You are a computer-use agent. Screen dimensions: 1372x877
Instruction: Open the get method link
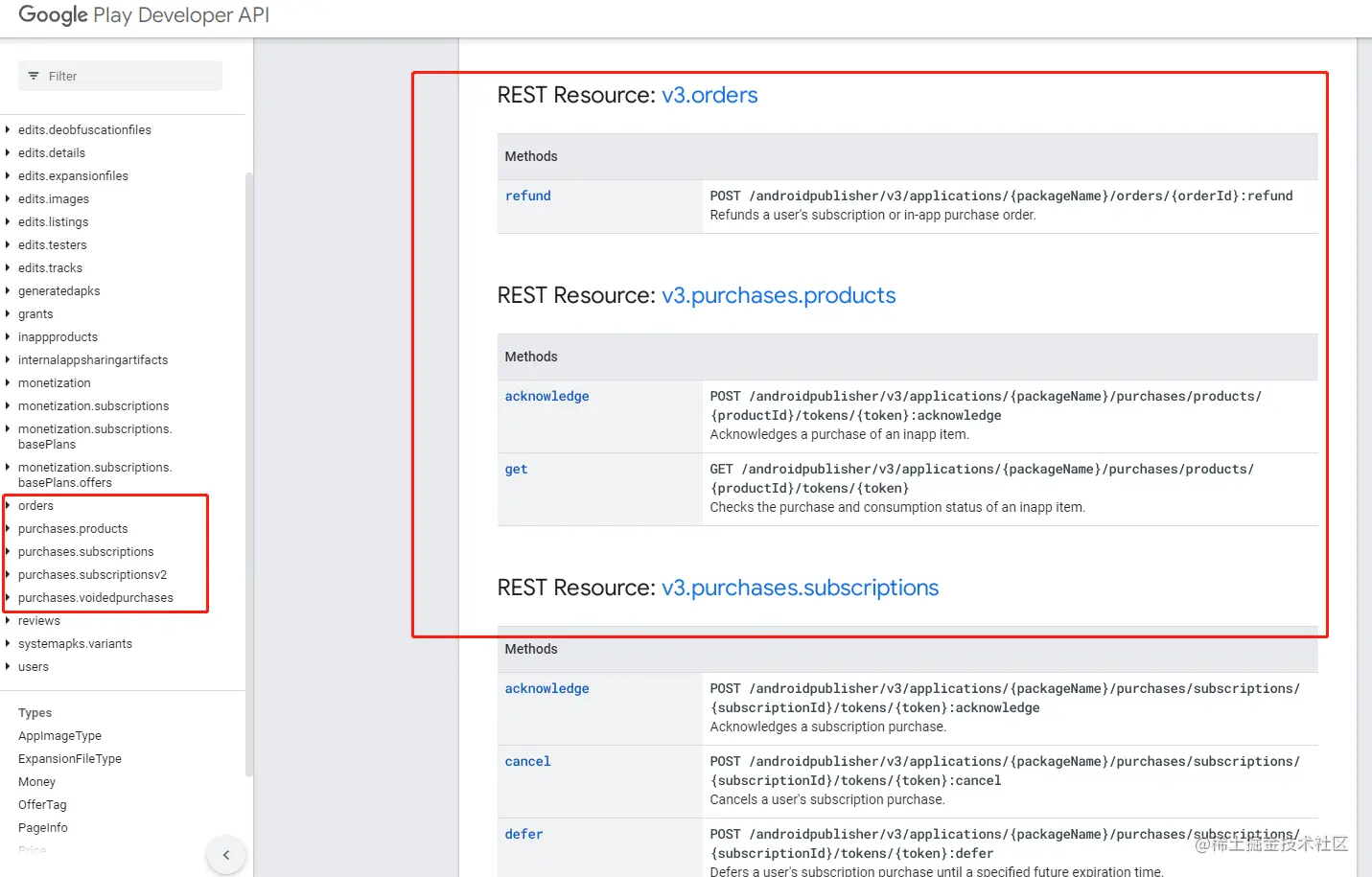click(x=517, y=470)
